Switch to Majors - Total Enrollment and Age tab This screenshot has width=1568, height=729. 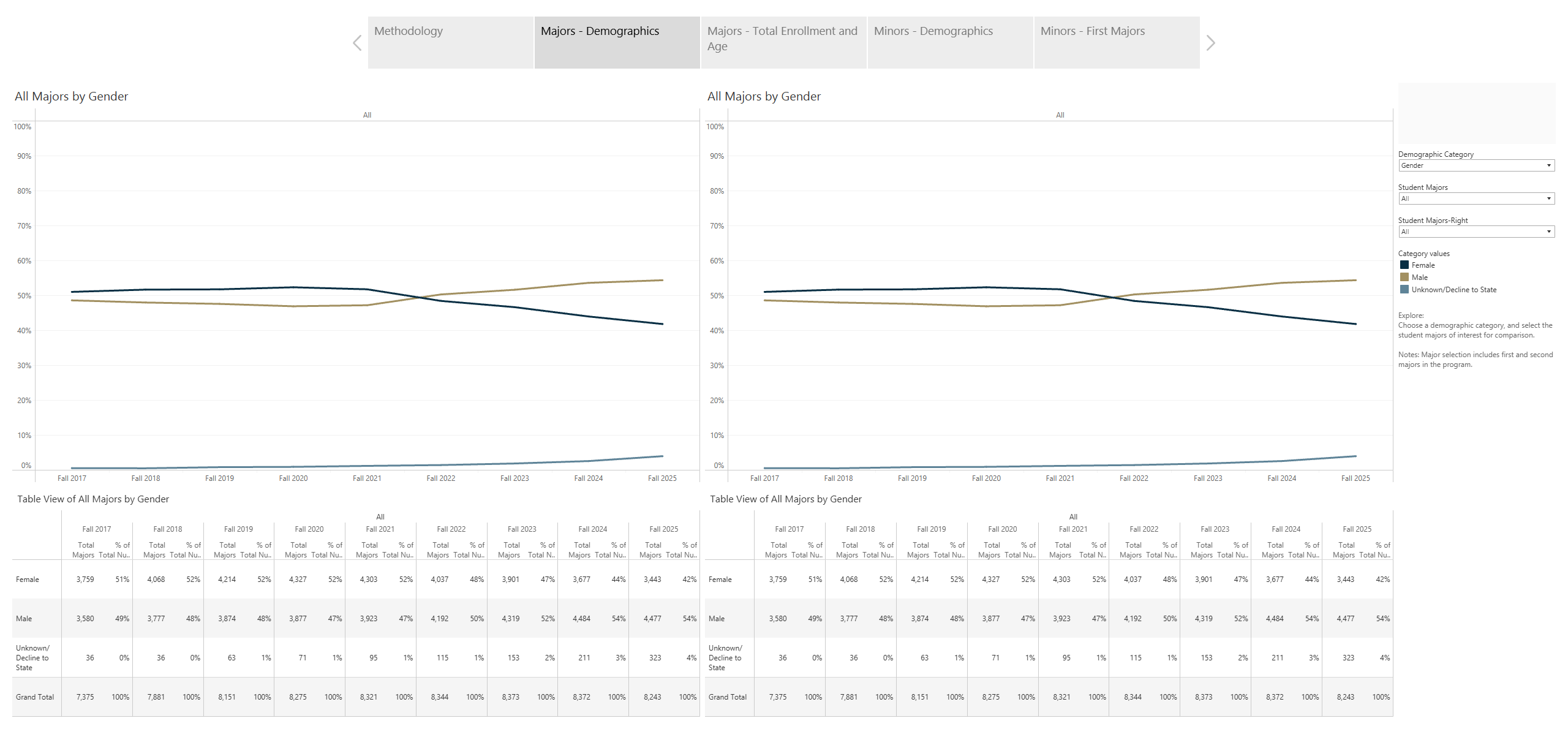pyautogui.click(x=783, y=42)
